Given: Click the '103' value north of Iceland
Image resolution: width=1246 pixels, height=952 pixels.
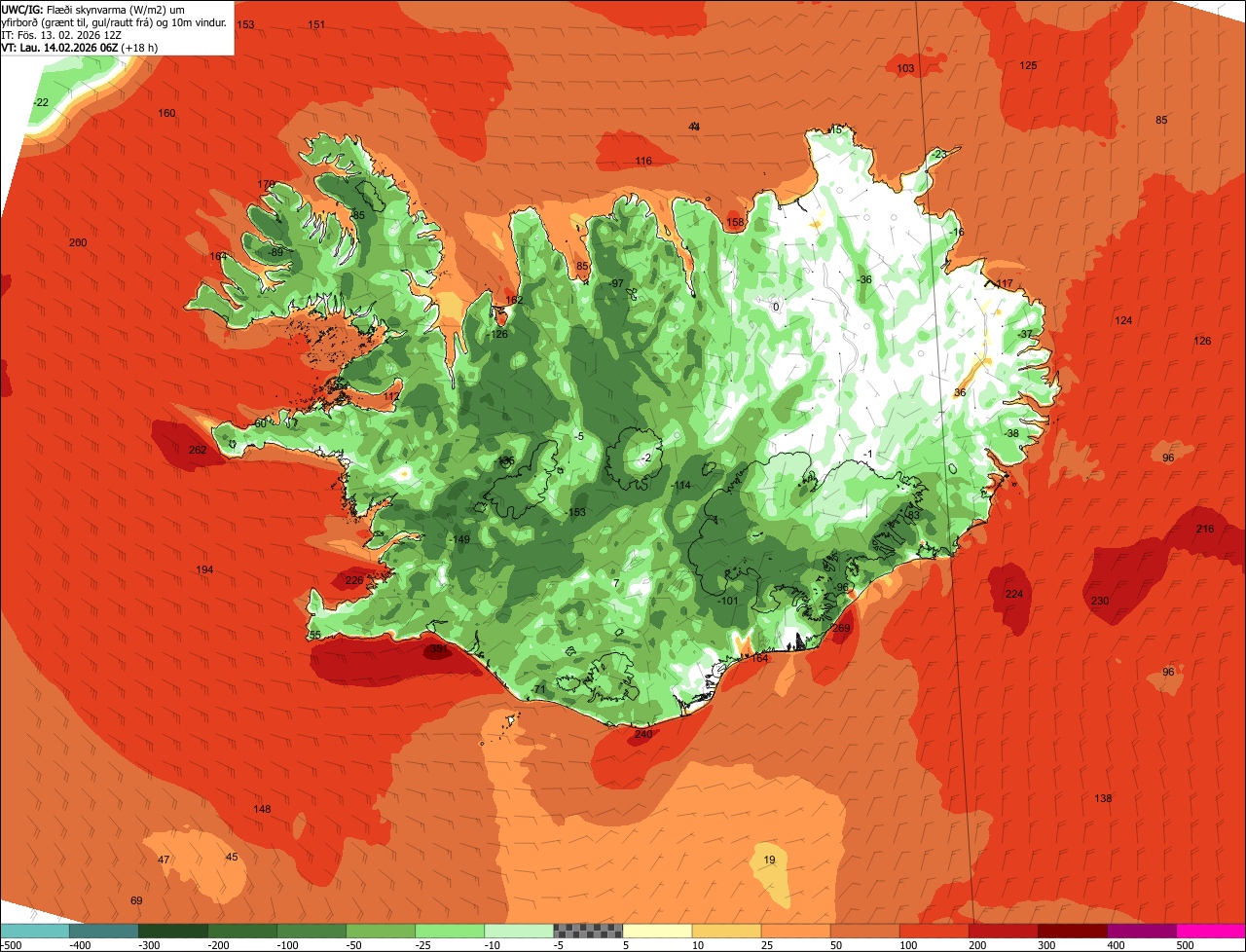Looking at the screenshot, I should [x=905, y=68].
